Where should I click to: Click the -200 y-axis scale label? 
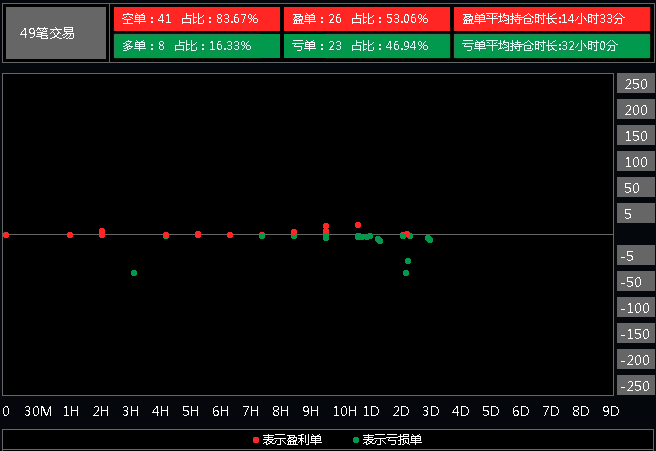(636, 359)
